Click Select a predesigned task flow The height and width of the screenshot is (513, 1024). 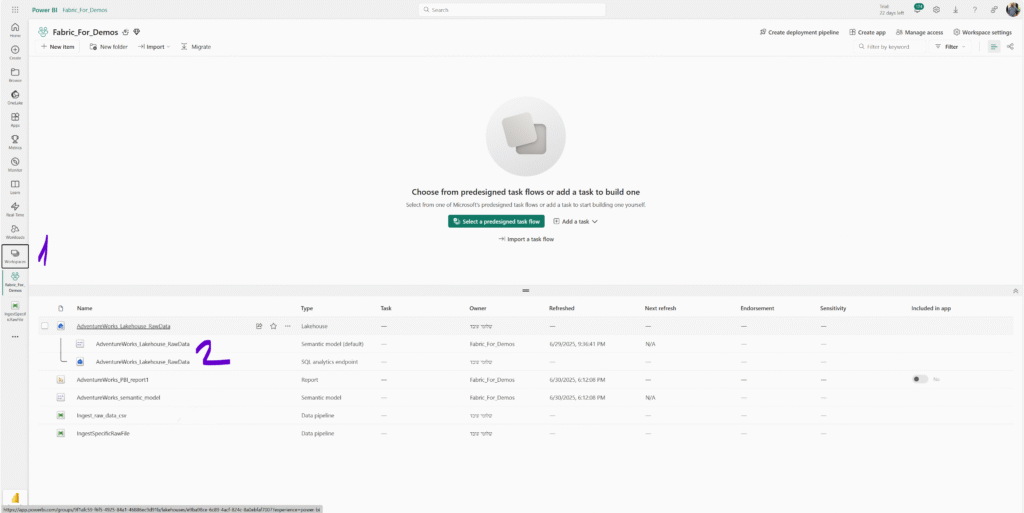coord(496,222)
